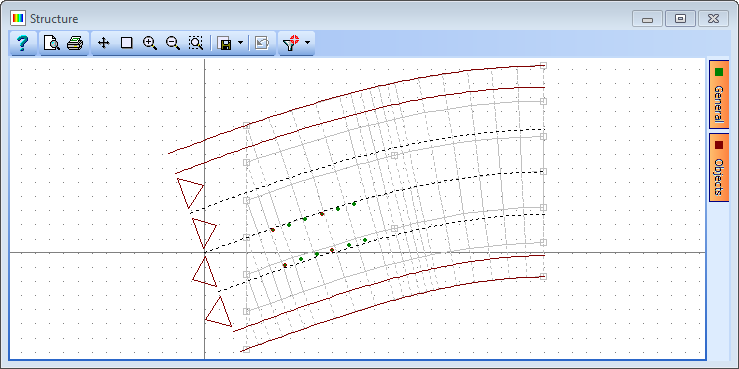This screenshot has height=369, width=739.
Task: Select the rectangle zoom window tool
Action: coord(126,43)
